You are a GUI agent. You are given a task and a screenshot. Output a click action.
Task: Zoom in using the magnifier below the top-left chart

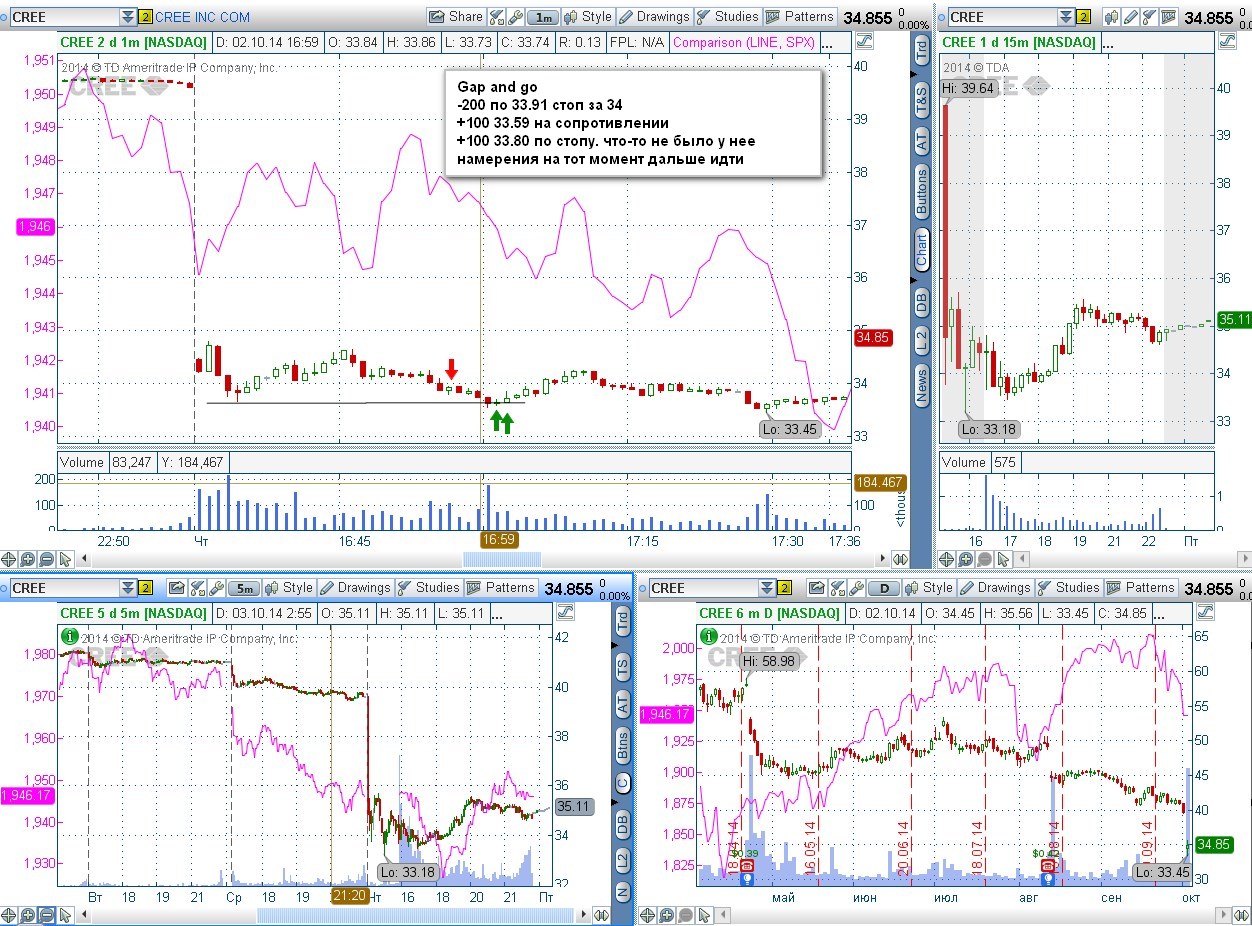(28, 559)
